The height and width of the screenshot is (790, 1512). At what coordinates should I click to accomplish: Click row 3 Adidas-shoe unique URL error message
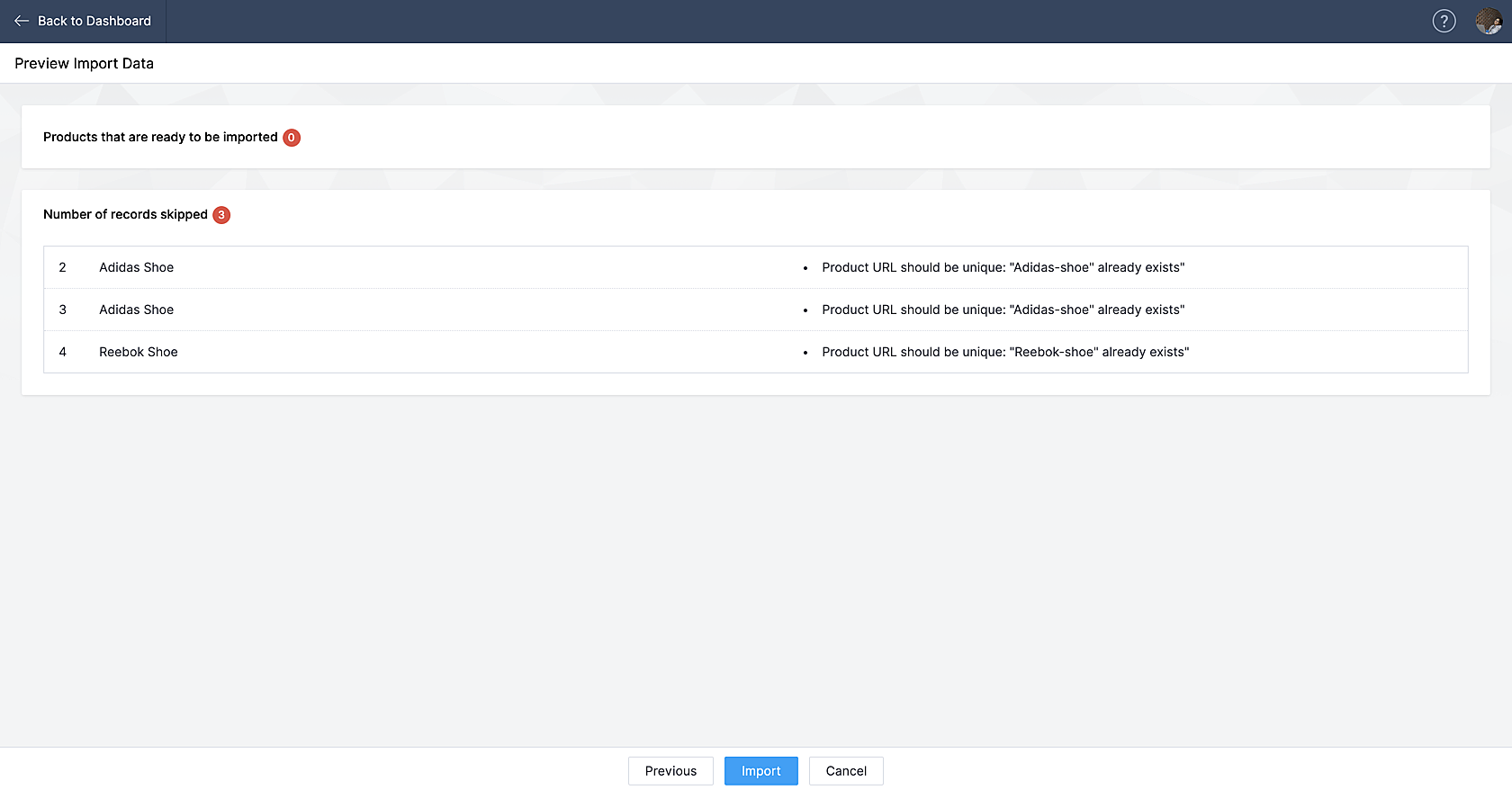1003,310
